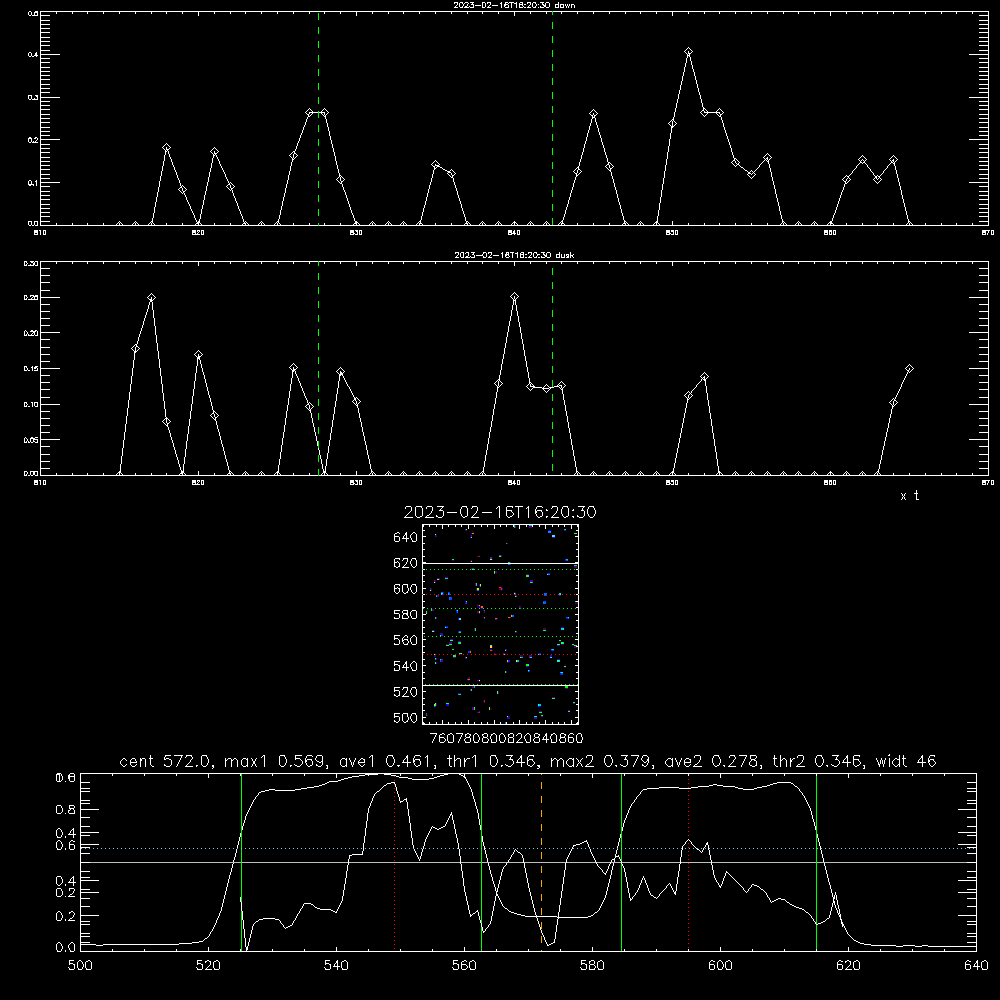Screen dimensions: 1000x1000
Task: Click dusk plot x-axis label "820"
Action: pyautogui.click(x=198, y=483)
